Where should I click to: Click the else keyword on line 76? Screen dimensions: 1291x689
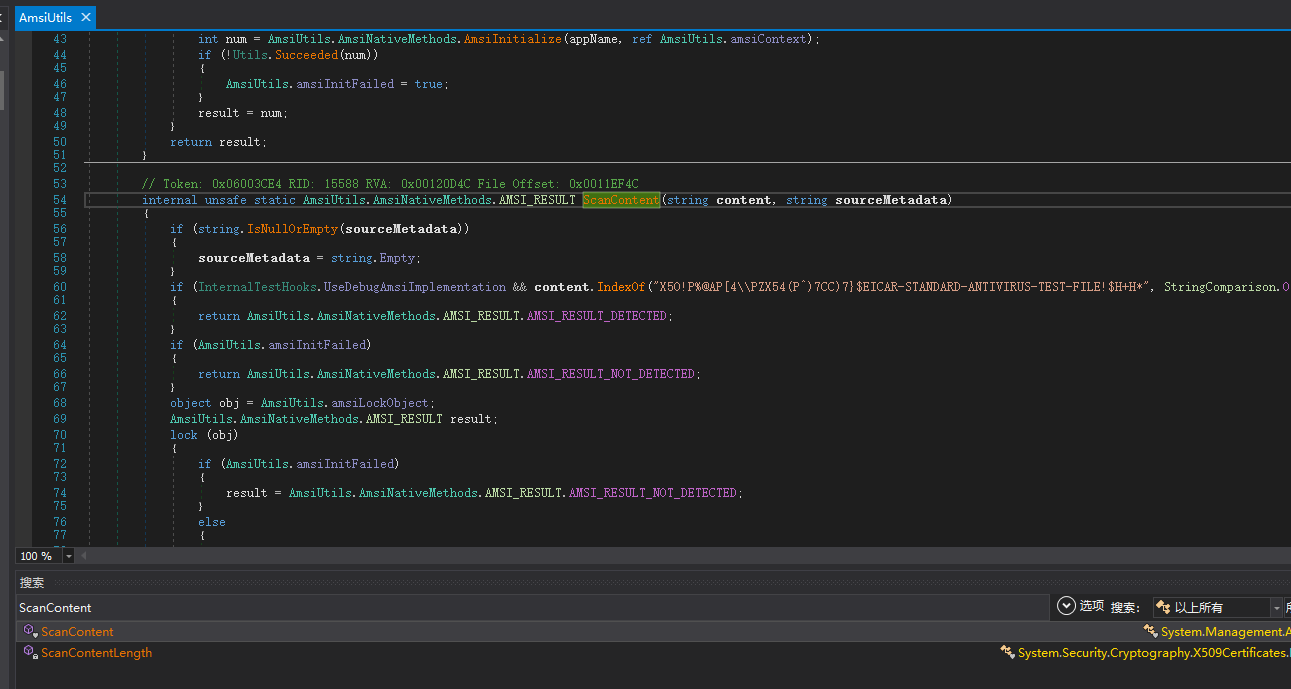(x=212, y=522)
